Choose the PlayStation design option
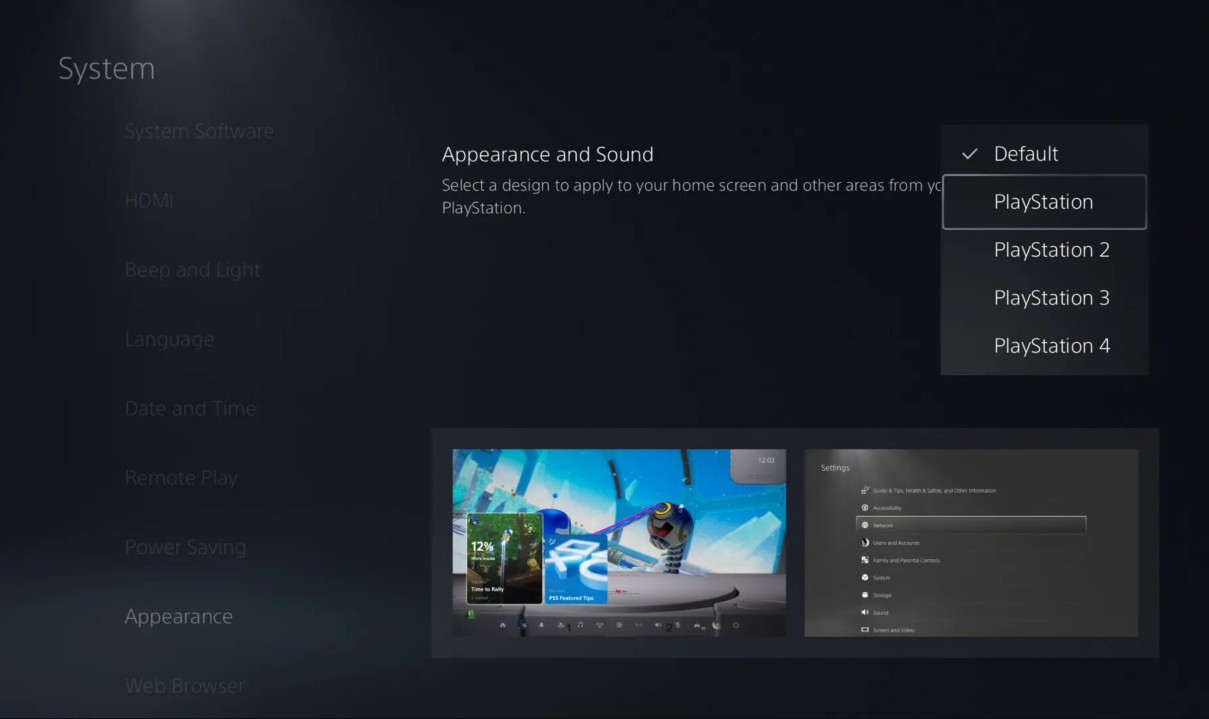This screenshot has height=719, width=1209. click(1044, 202)
